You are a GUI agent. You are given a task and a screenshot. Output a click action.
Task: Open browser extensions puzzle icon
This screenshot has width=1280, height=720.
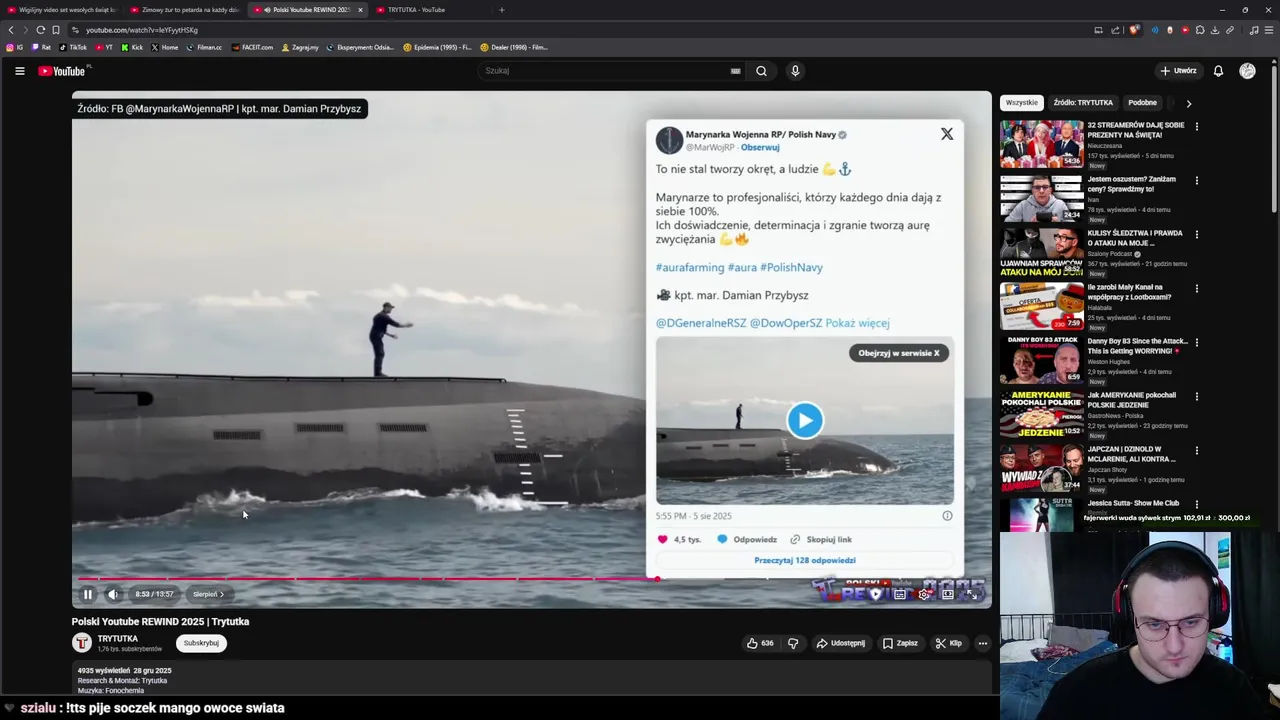(1200, 30)
